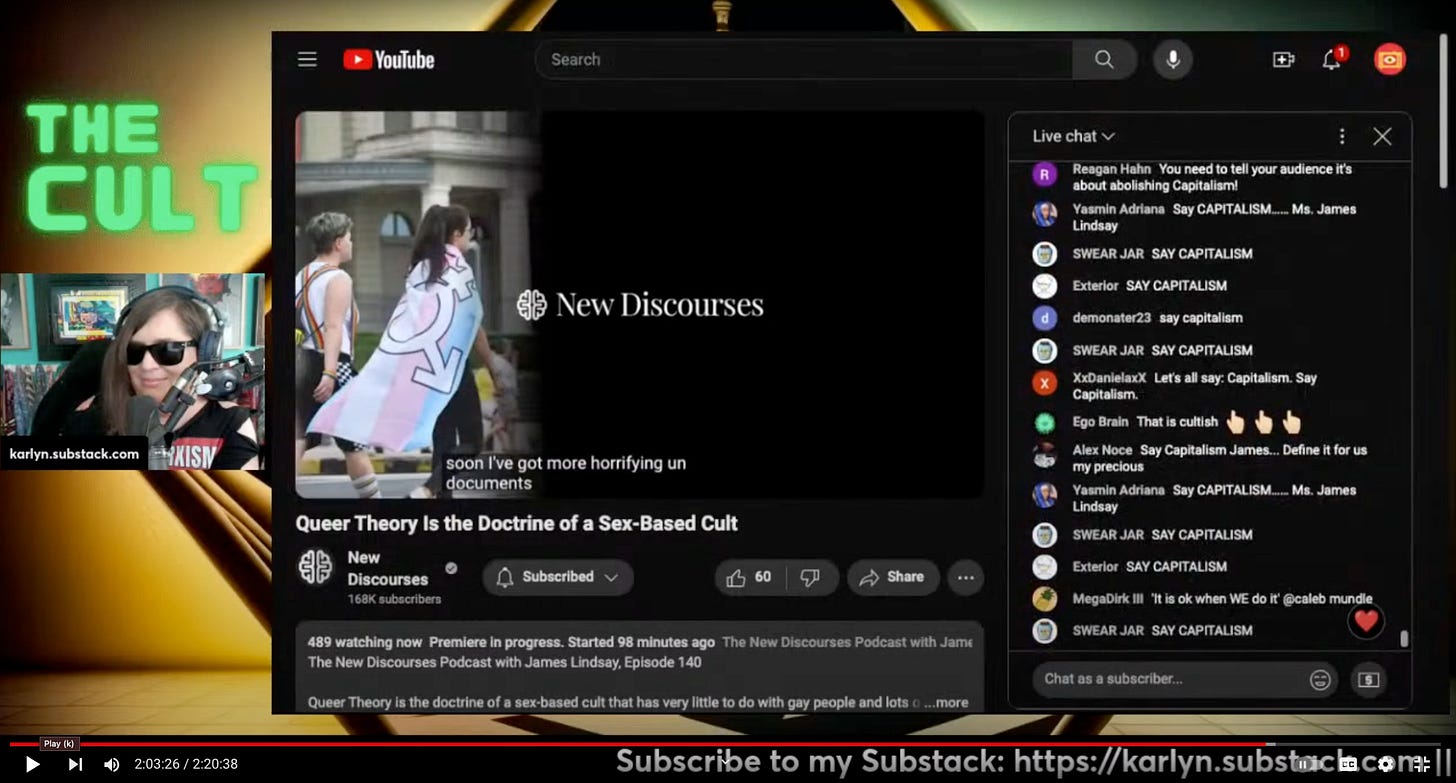Click the 168K subscribers text

coord(394,600)
